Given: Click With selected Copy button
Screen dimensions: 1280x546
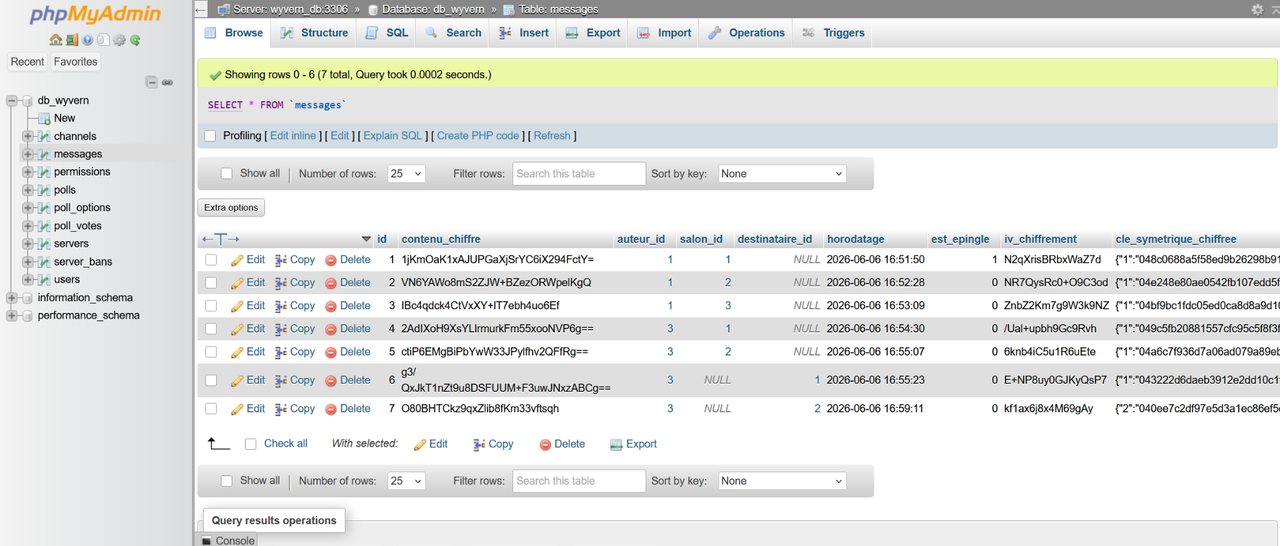Looking at the screenshot, I should [493, 444].
